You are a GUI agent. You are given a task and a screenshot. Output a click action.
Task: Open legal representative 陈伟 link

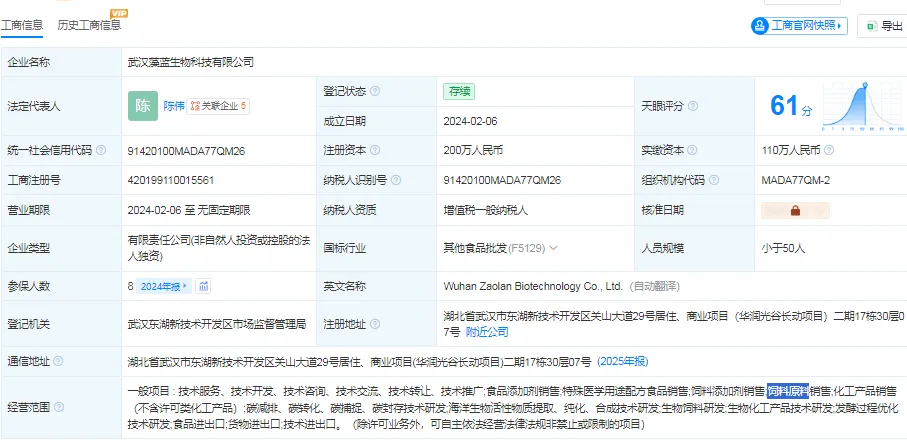[174, 106]
